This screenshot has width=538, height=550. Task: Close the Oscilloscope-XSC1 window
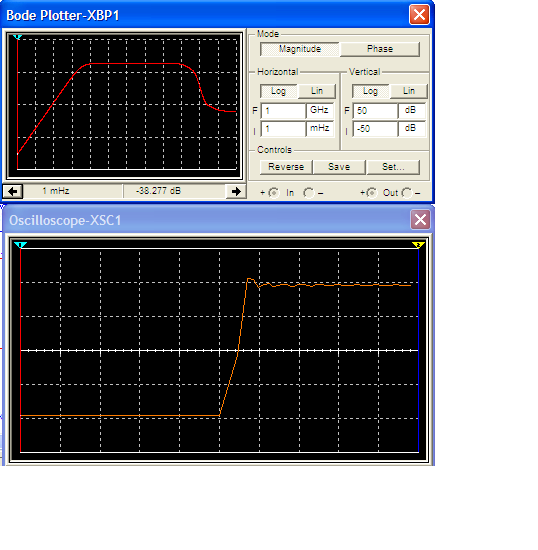420,220
